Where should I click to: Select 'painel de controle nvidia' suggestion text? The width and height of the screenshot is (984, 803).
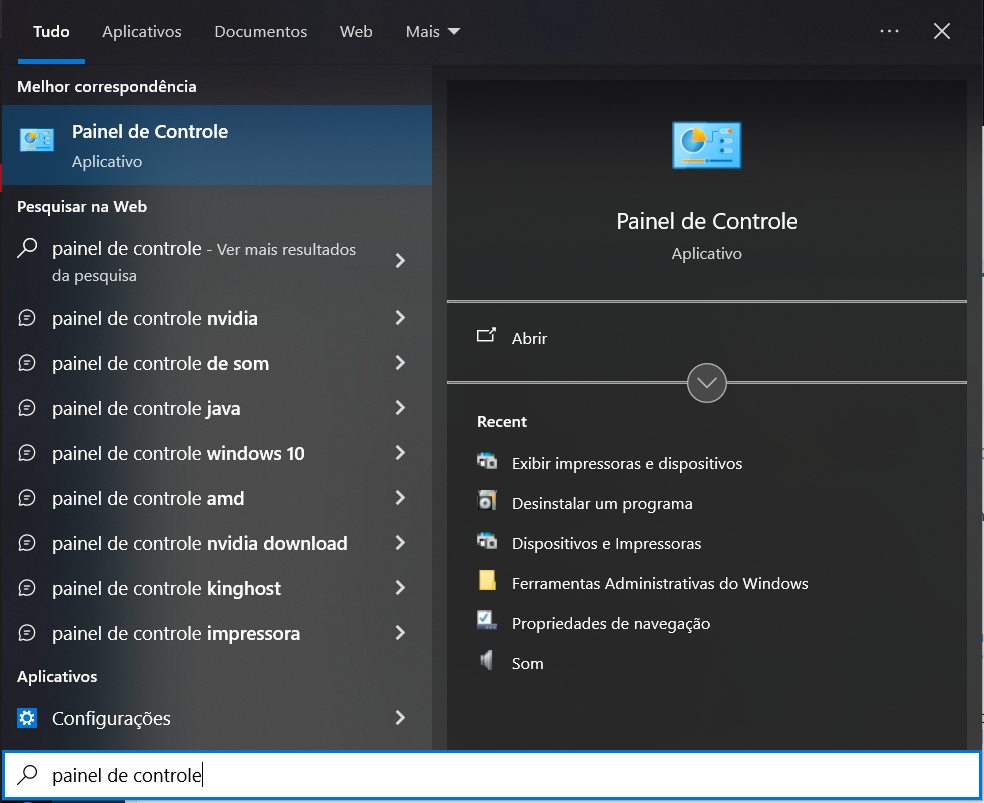pos(154,318)
